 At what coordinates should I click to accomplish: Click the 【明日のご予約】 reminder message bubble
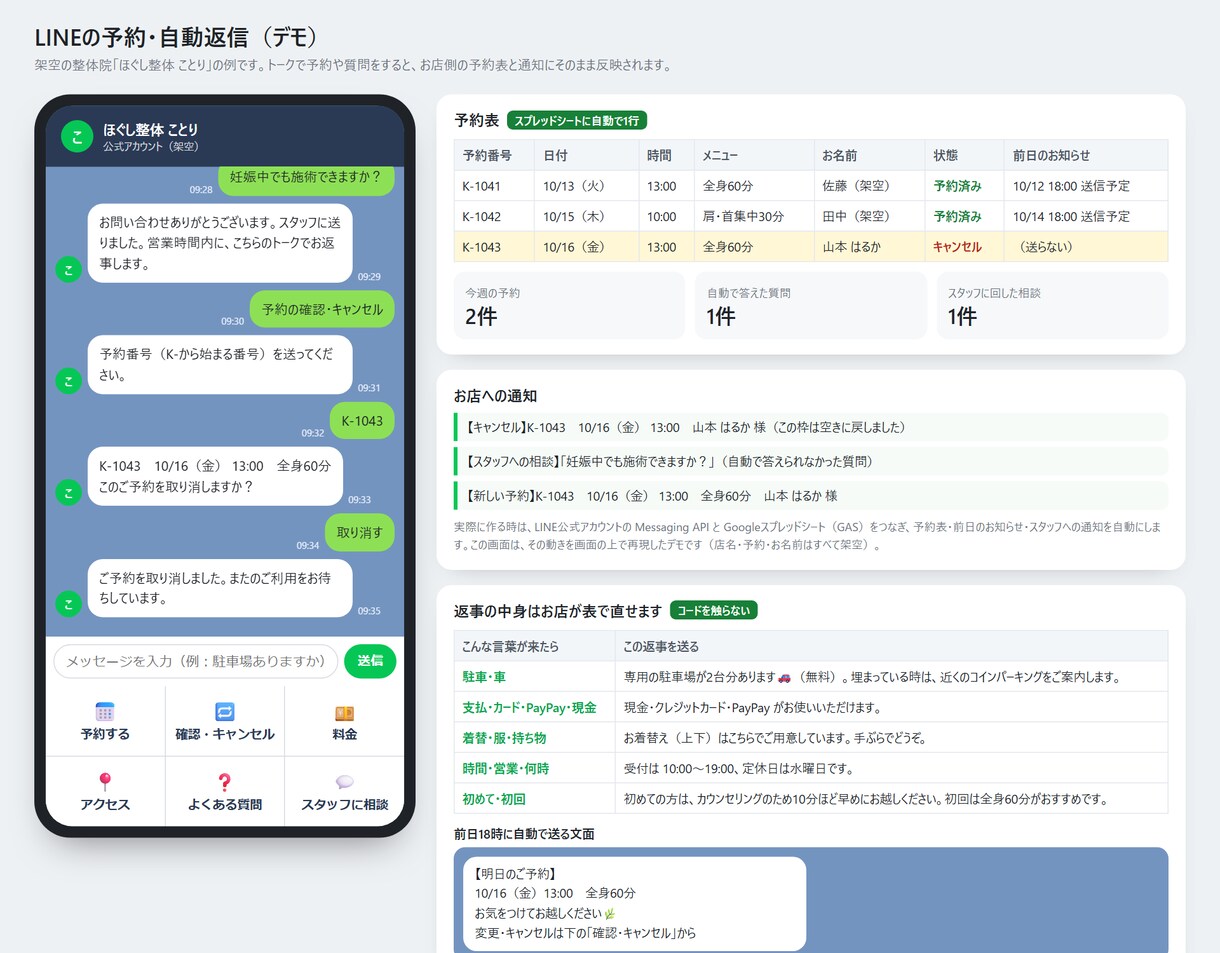pyautogui.click(x=634, y=904)
